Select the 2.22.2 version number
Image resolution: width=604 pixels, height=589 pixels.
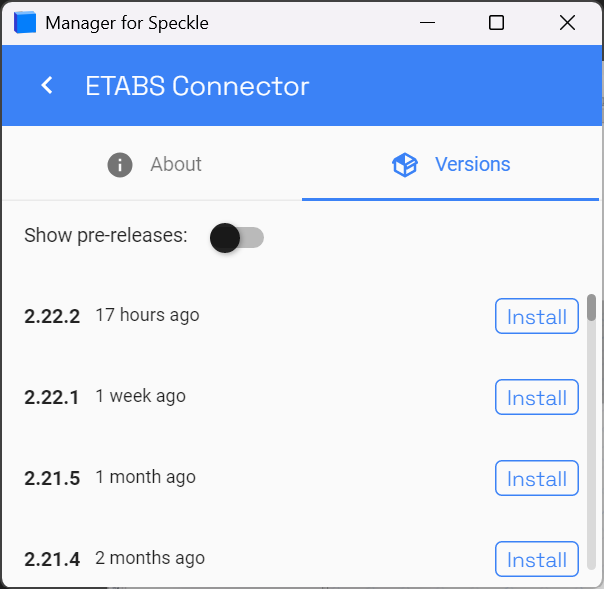(52, 316)
